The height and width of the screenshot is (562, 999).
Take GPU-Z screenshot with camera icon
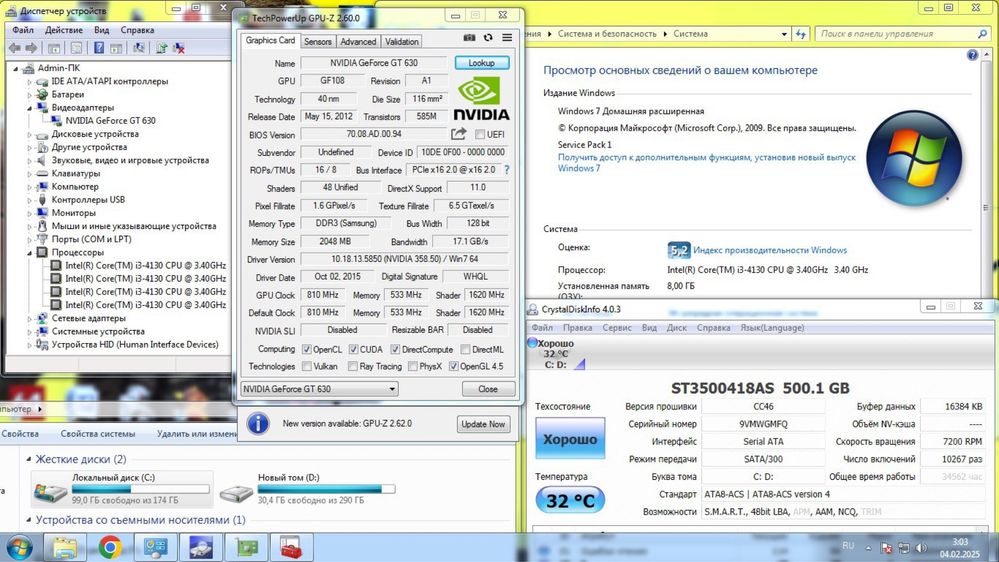pos(469,38)
